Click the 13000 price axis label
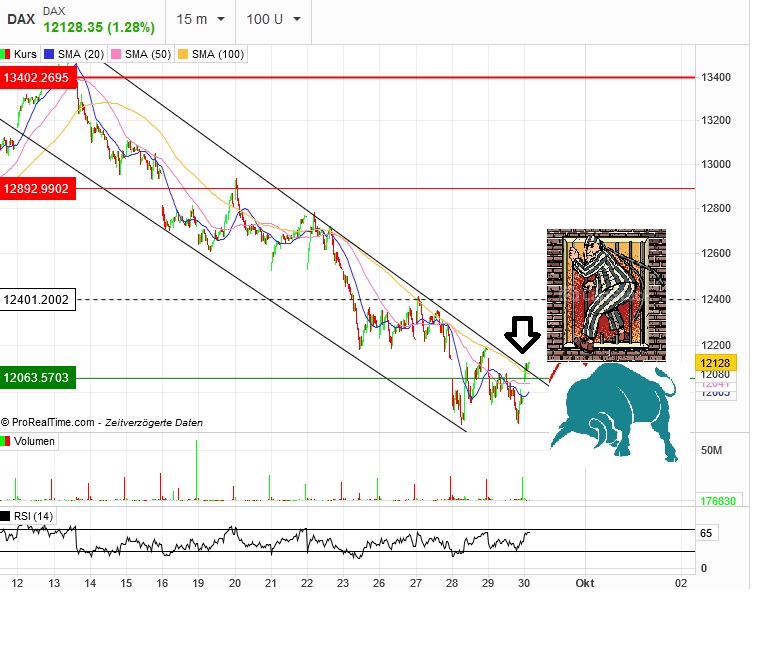The height and width of the screenshot is (646, 758). point(716,164)
